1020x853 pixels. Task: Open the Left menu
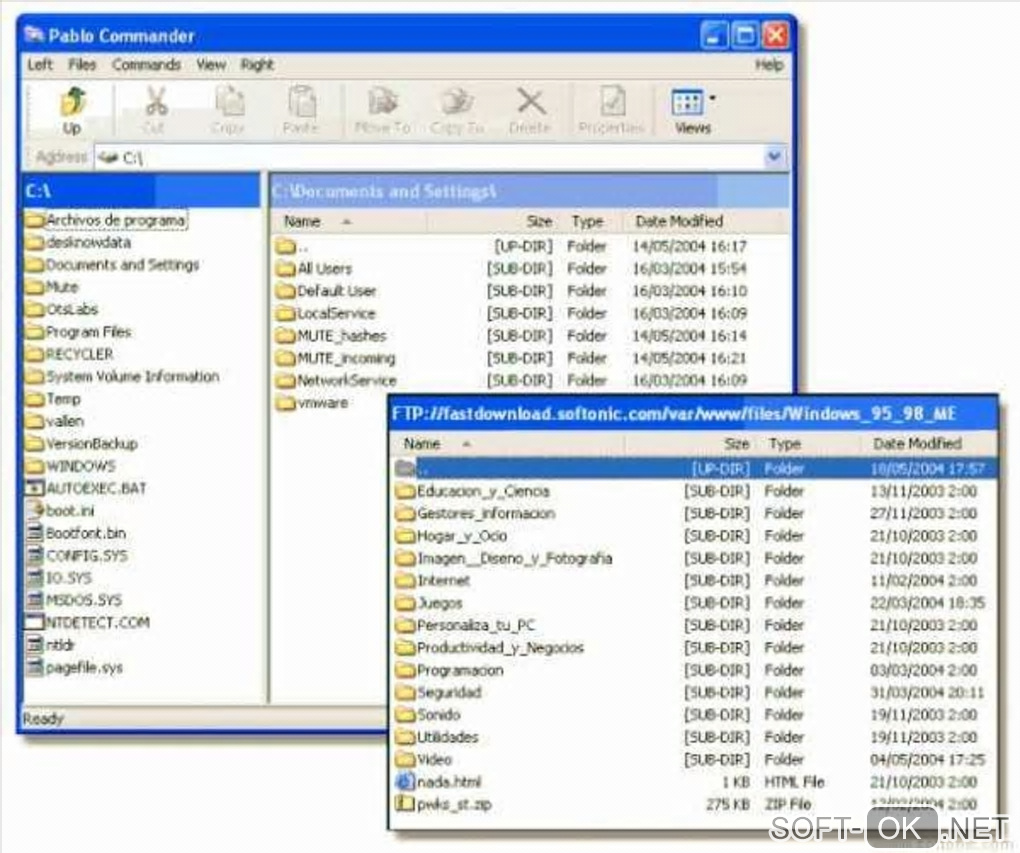40,64
